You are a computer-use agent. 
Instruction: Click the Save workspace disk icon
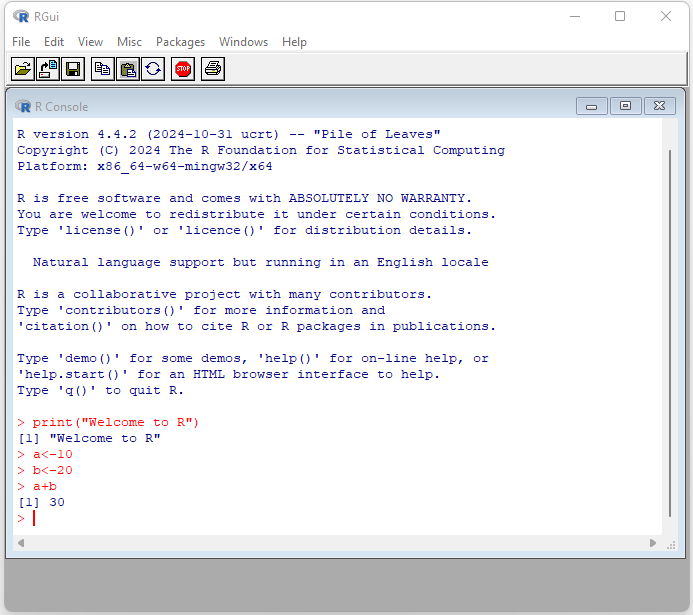pos(73,69)
